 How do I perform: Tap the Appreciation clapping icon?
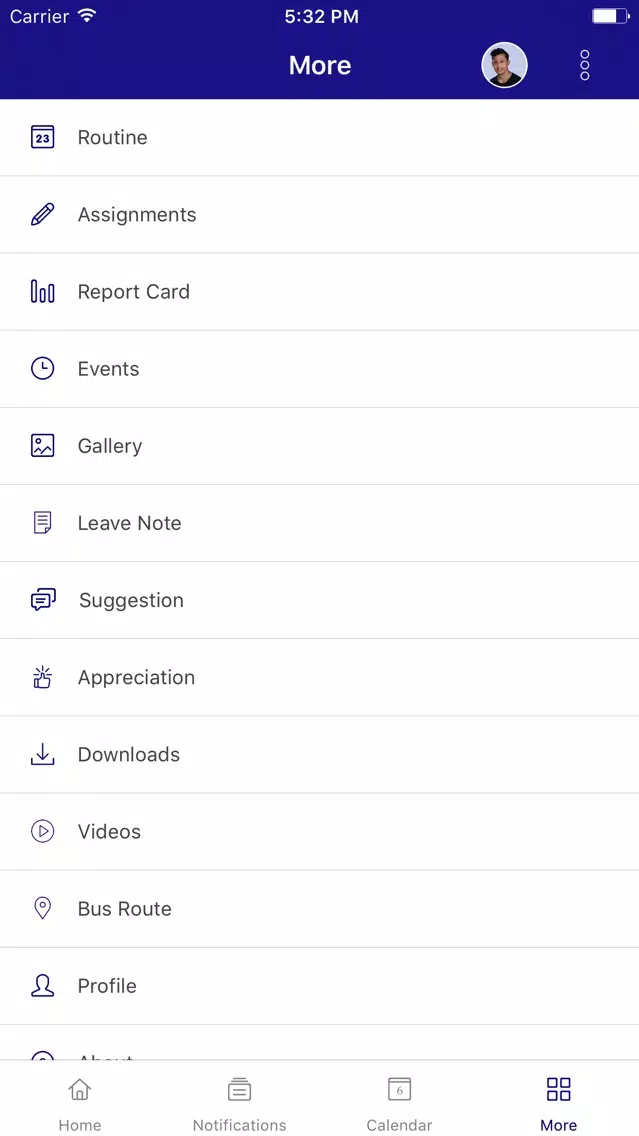click(42, 677)
